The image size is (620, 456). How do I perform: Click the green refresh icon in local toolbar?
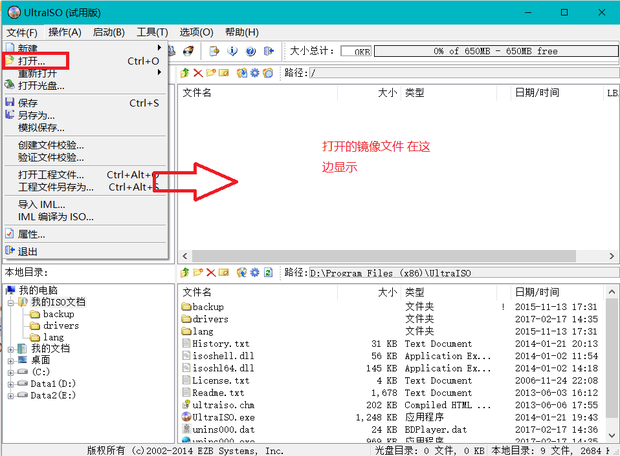tap(268, 272)
